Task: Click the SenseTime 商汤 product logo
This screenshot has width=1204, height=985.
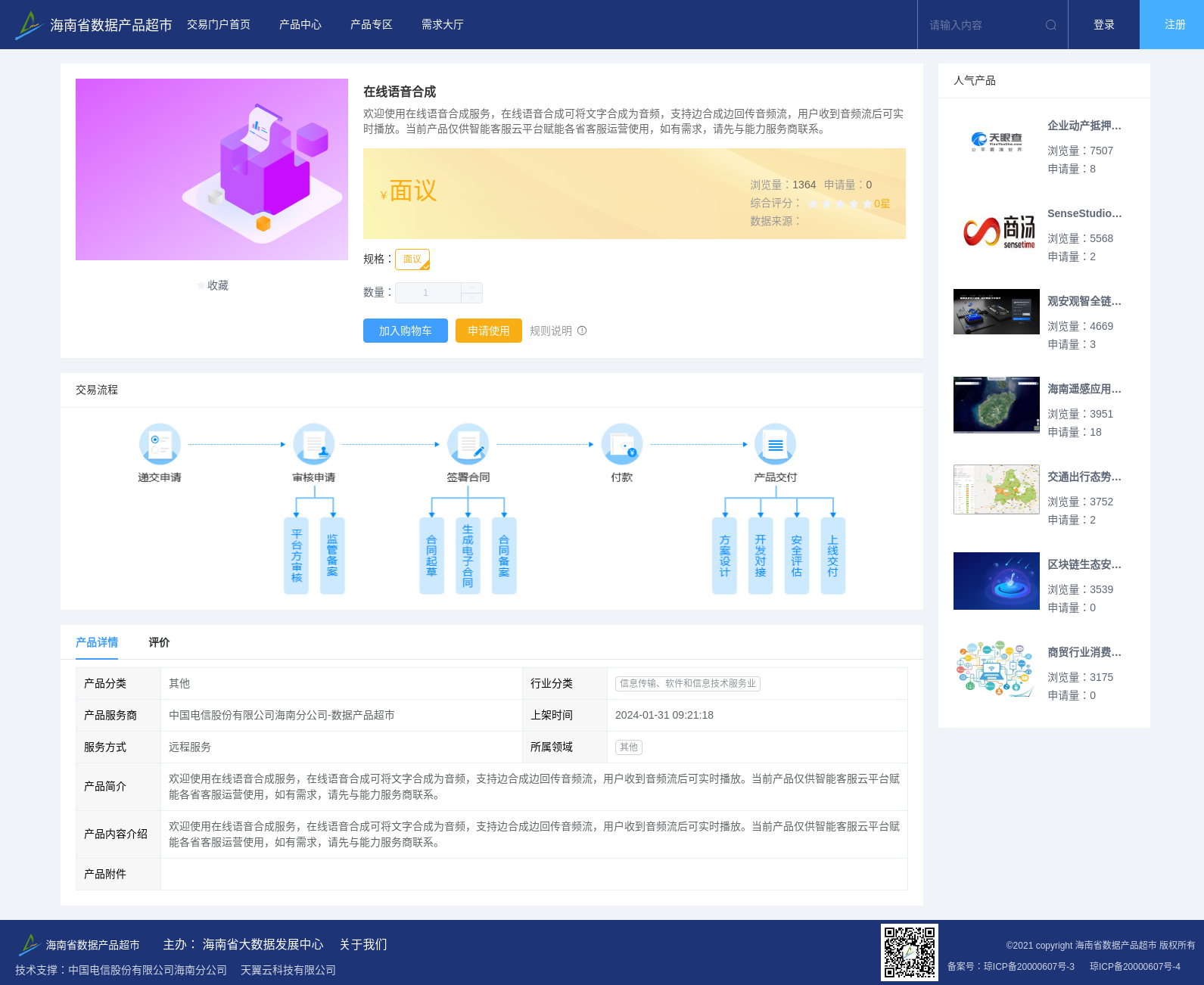Action: point(999,231)
